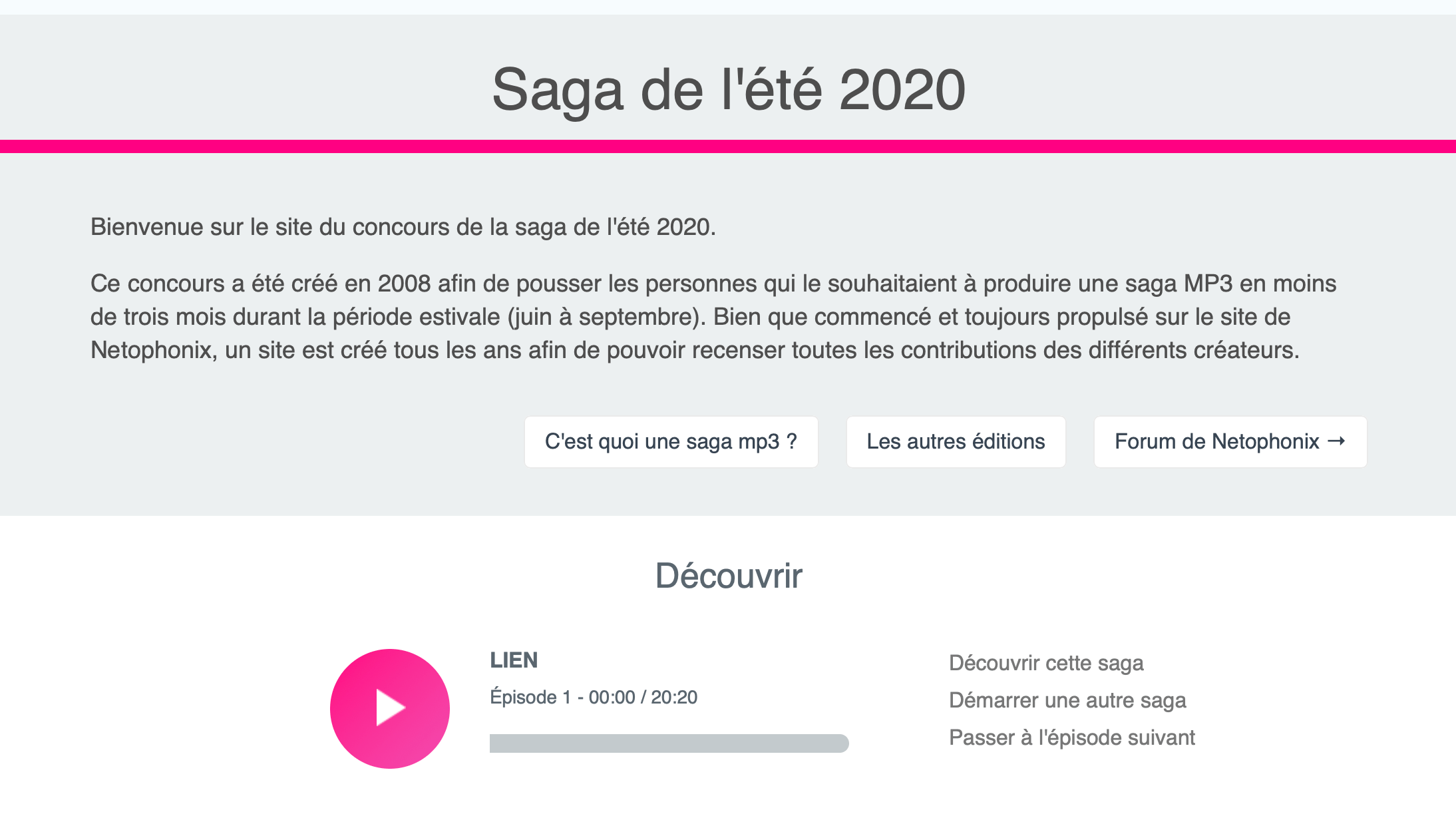Go to Forum de Netophonix
The height and width of the screenshot is (820, 1456).
click(1216, 442)
